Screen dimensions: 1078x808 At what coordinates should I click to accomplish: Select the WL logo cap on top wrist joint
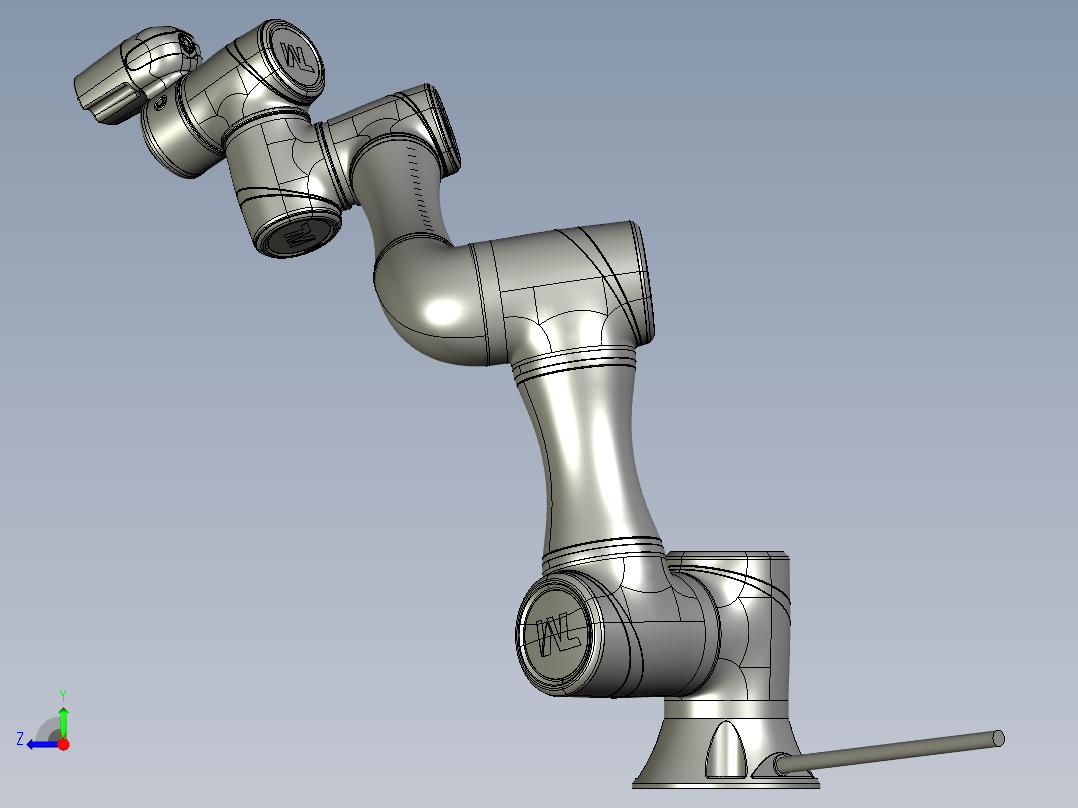click(297, 58)
